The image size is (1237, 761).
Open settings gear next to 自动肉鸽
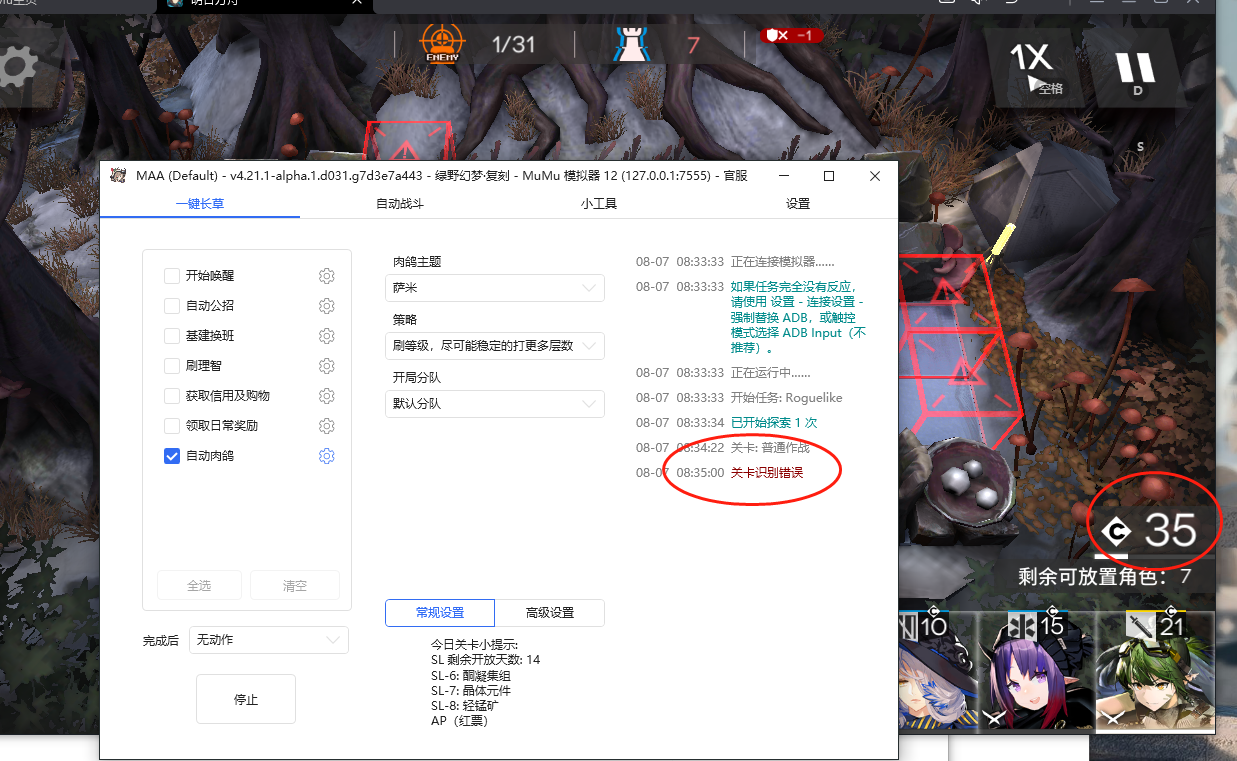click(x=326, y=456)
